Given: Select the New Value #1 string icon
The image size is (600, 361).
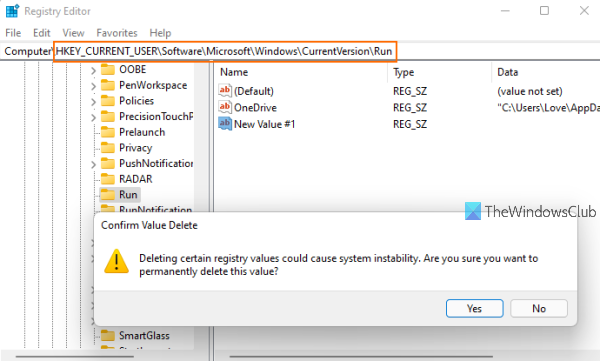Looking at the screenshot, I should click(225, 124).
